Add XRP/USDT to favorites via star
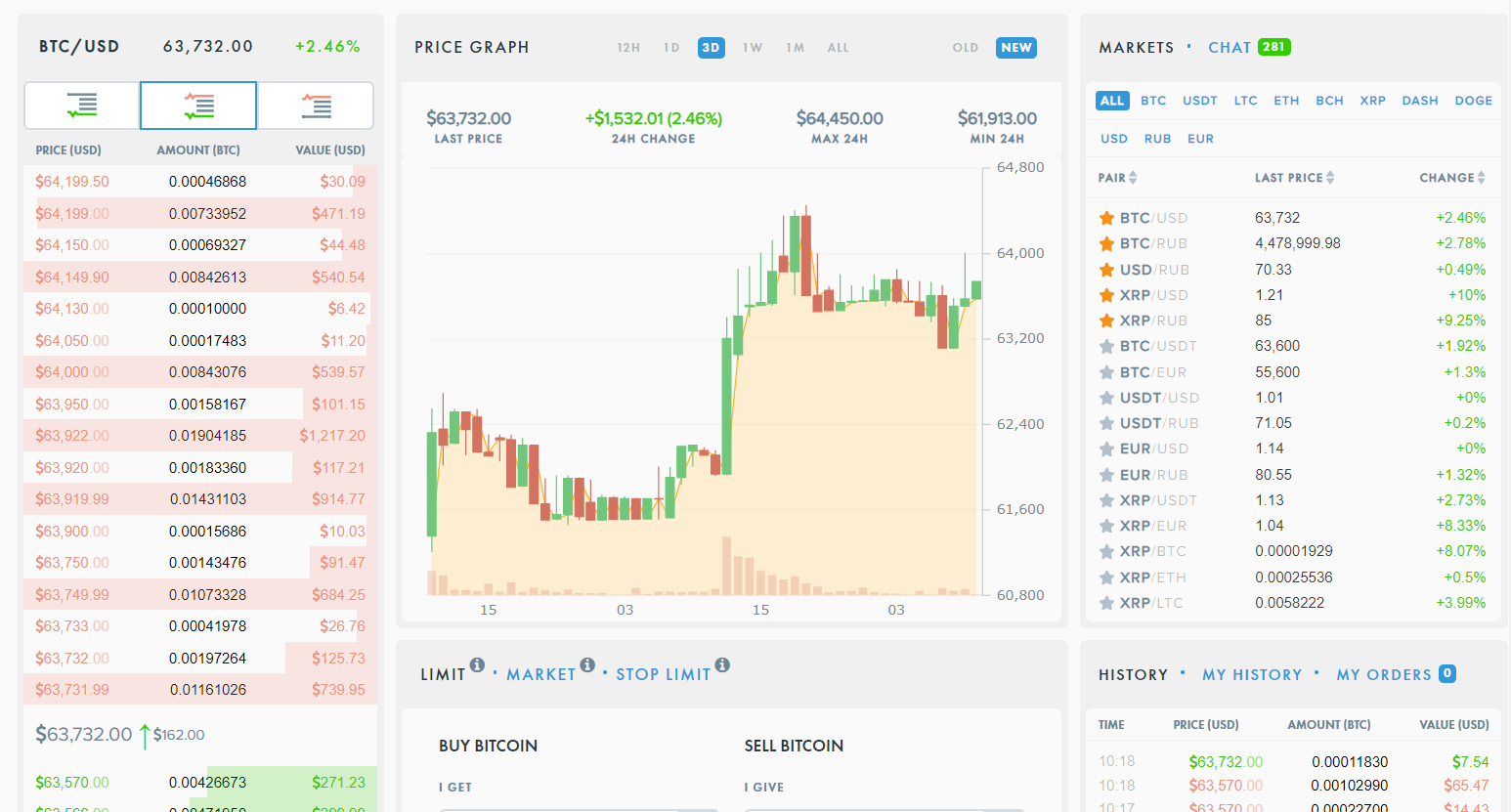 pos(1106,500)
